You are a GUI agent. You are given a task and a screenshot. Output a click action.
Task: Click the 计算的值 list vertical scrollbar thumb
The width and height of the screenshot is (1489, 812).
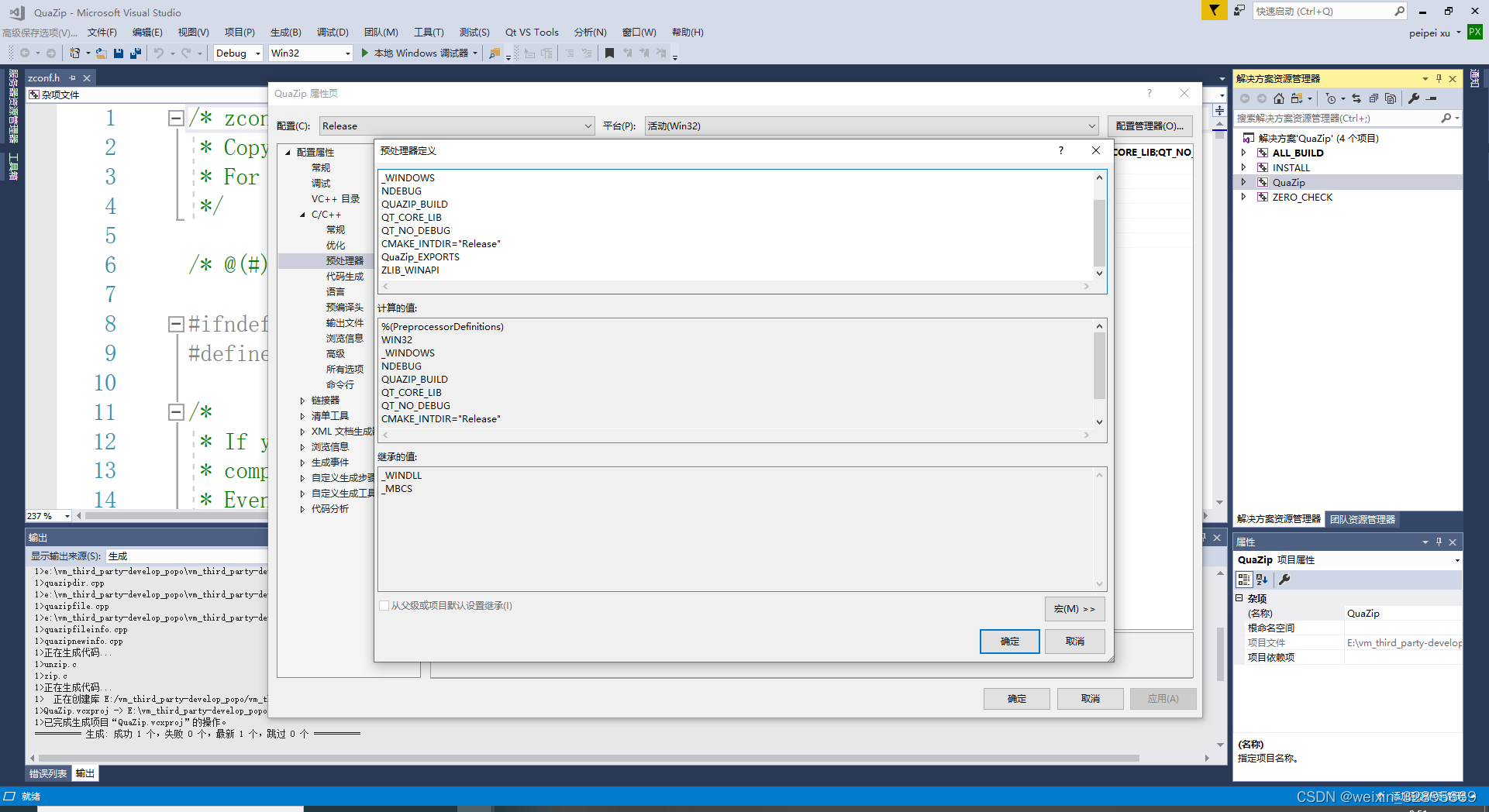tap(1099, 366)
